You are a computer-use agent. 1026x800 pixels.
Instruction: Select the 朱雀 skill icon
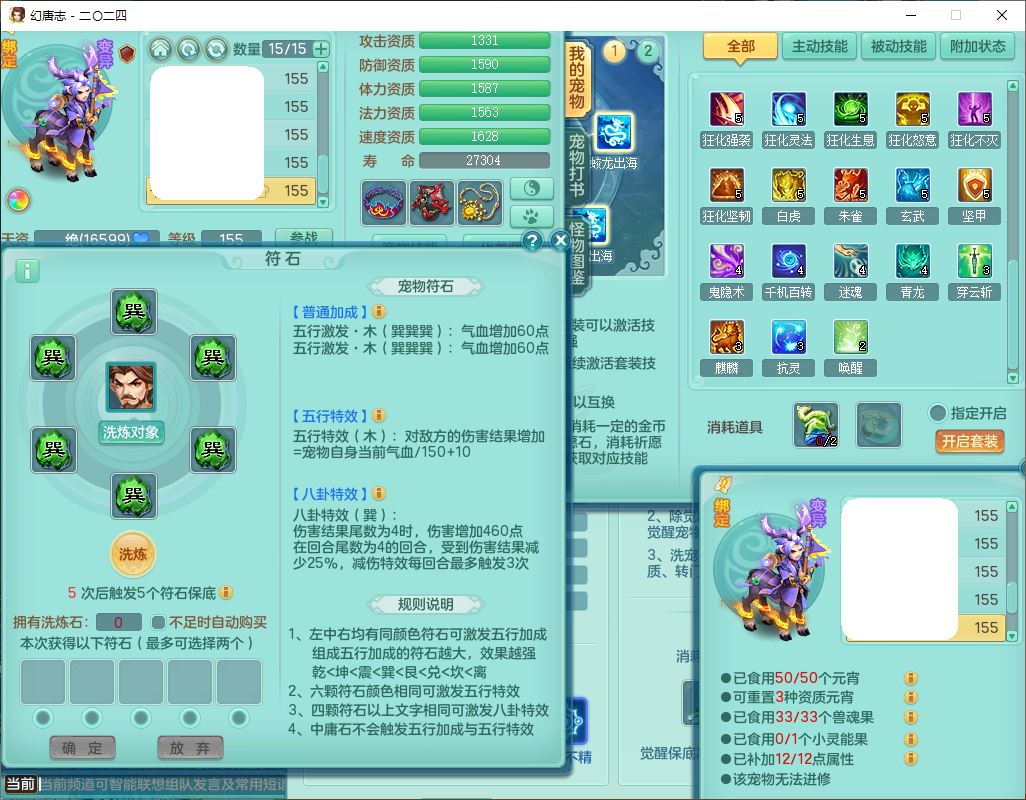point(850,185)
